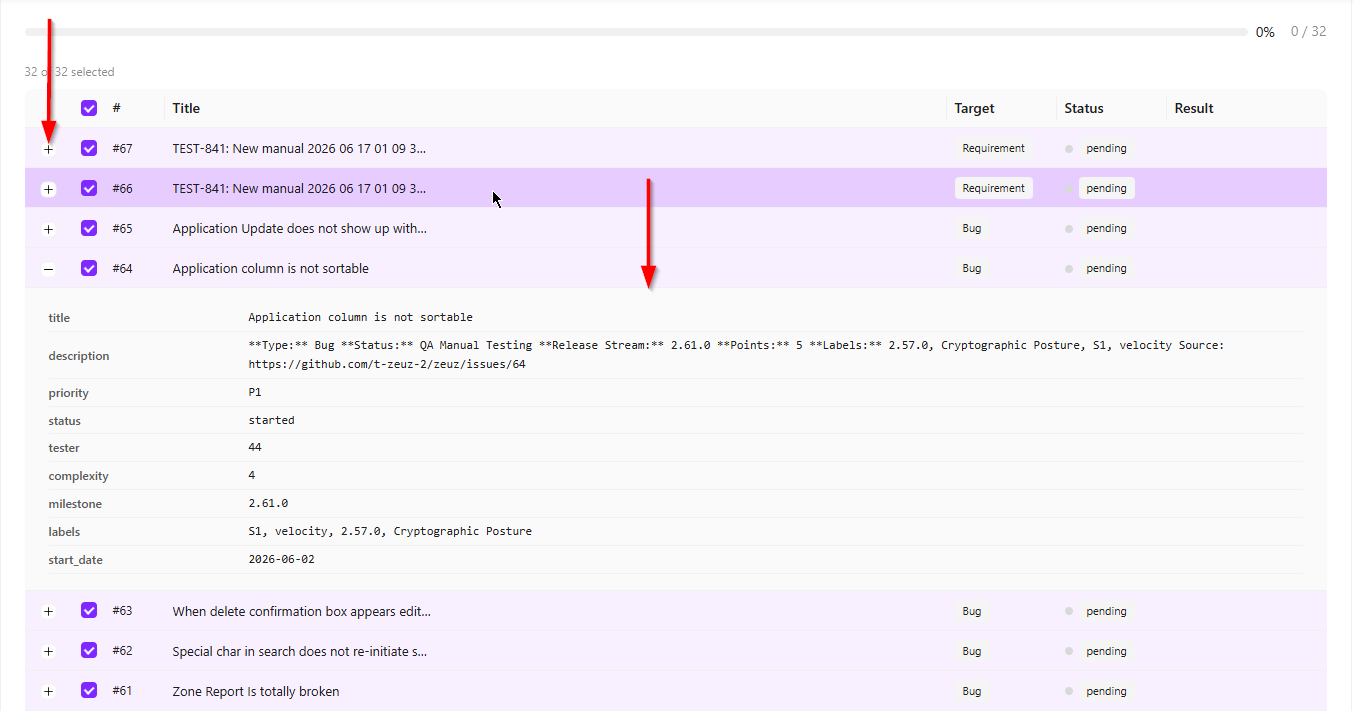Toggle the select-all header checkbox
1354x711 pixels.
(x=89, y=108)
